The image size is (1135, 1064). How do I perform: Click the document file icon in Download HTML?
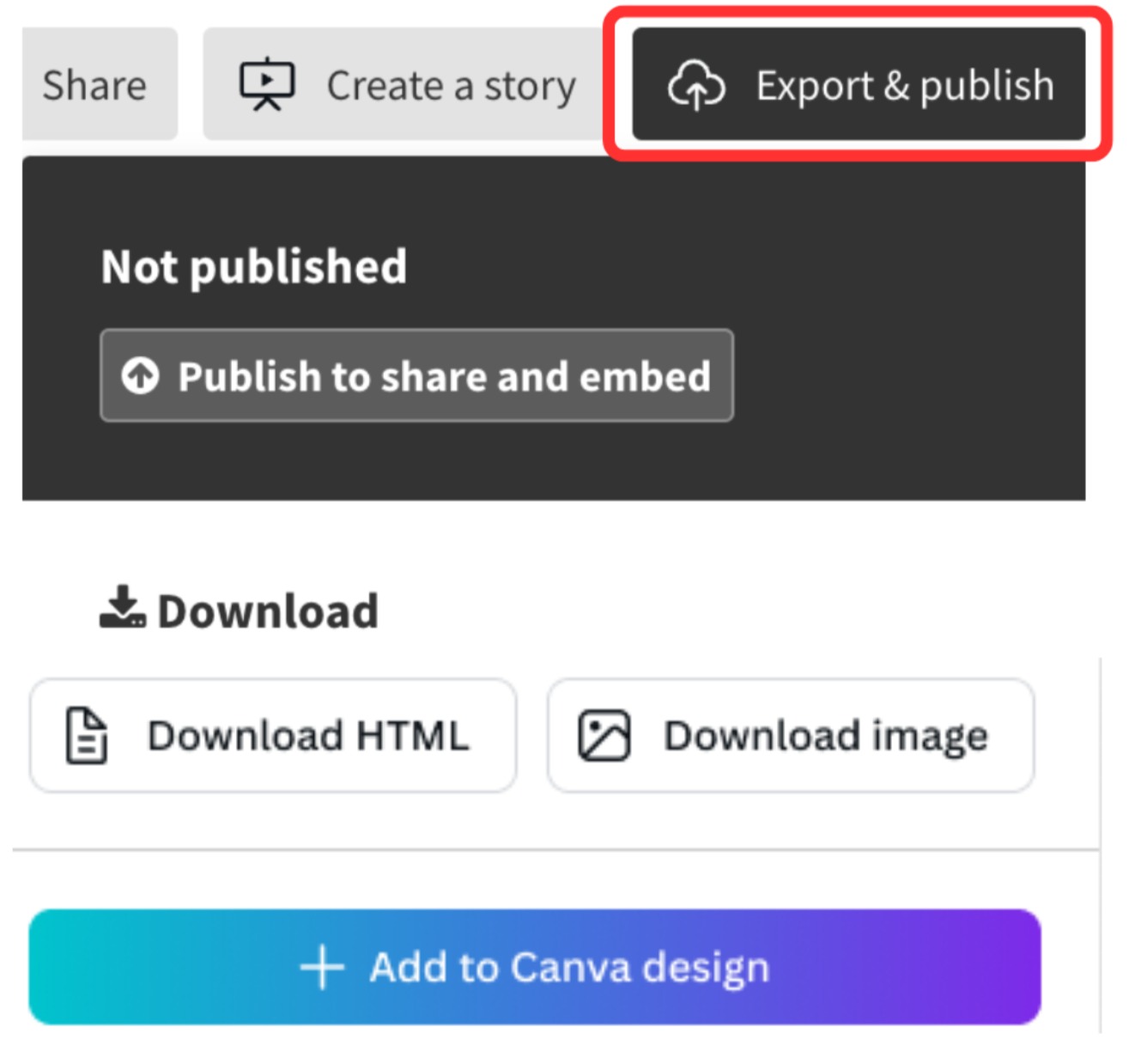click(87, 736)
